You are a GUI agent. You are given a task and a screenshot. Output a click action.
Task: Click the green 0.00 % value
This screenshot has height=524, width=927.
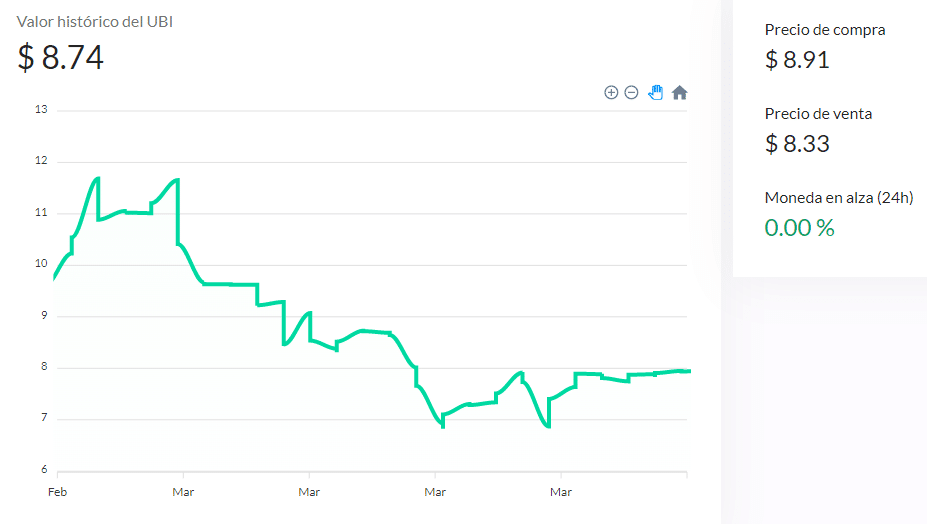799,228
